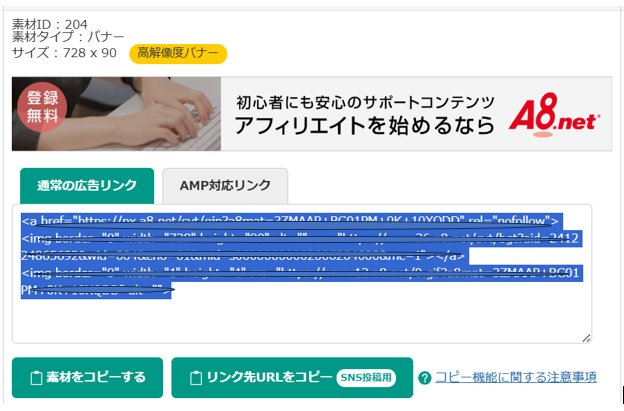This screenshot has width=624, height=411.
Task: Click the green question mark help icon
Action: coord(425,378)
